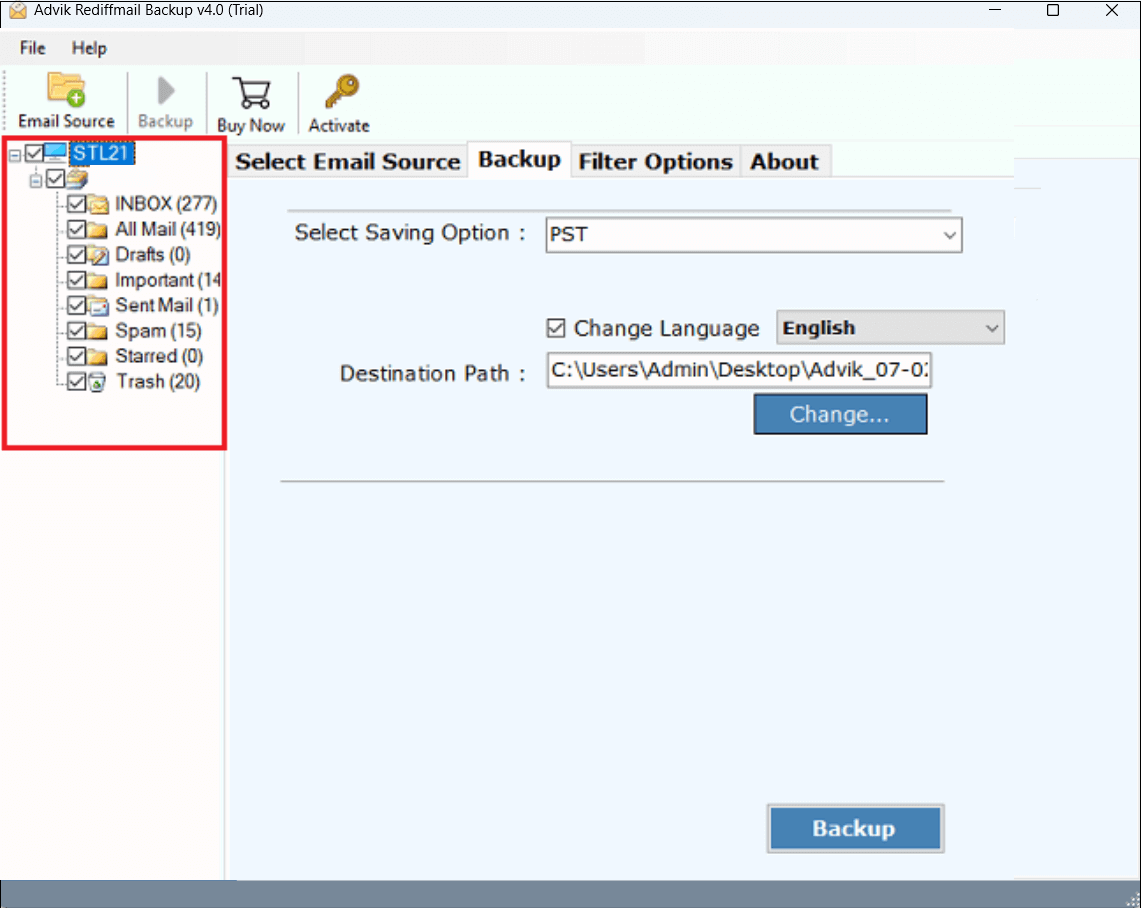The height and width of the screenshot is (908, 1141).
Task: Uncheck the Spam (15) checkbox
Action: coord(76,330)
